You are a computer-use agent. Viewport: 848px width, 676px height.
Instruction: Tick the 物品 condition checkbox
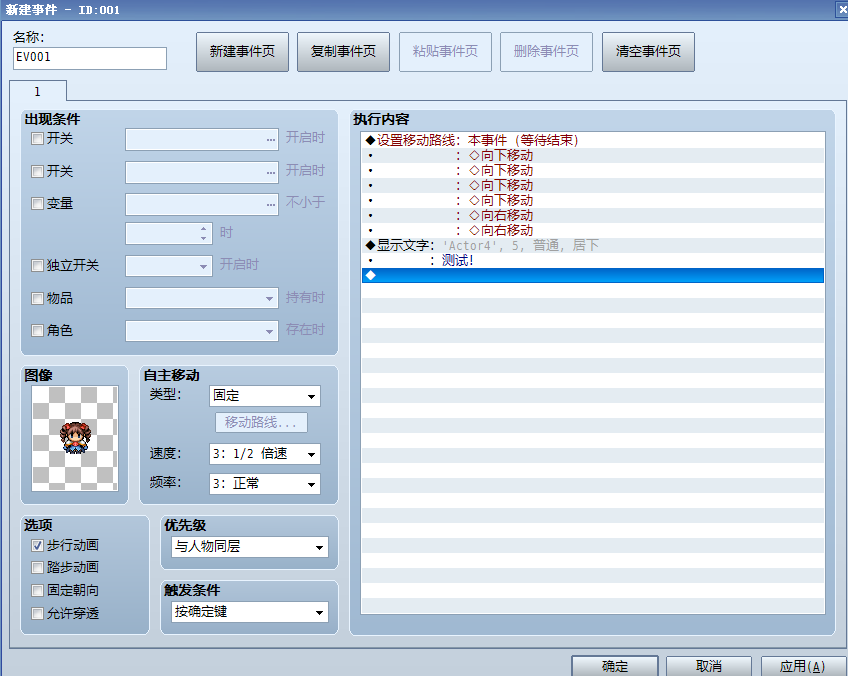coord(37,298)
